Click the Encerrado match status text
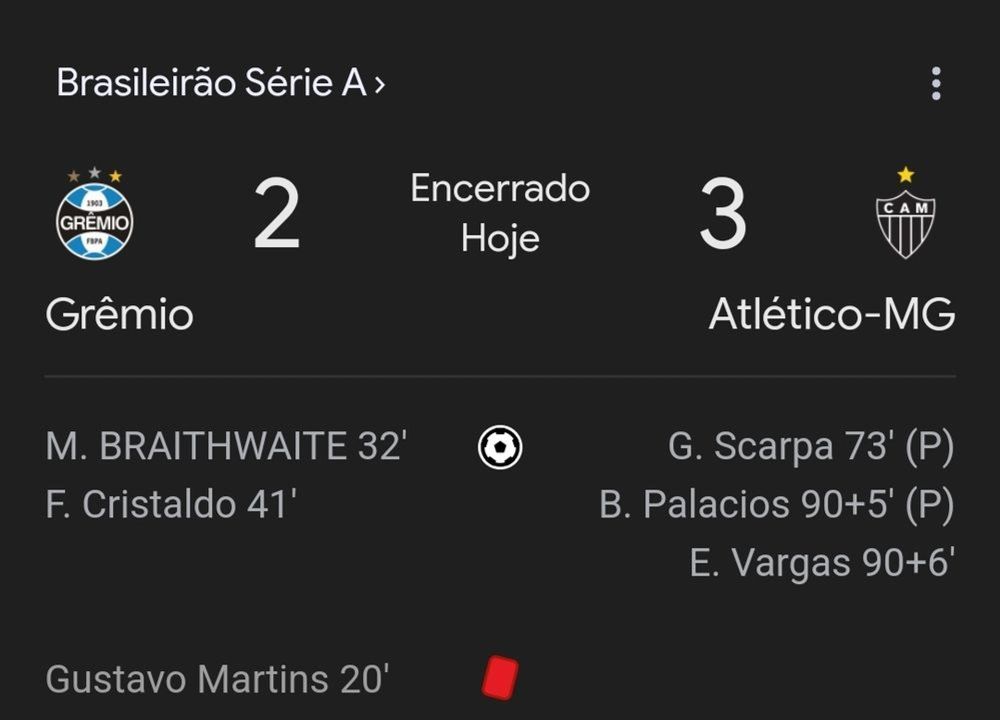This screenshot has height=720, width=1000. click(500, 188)
